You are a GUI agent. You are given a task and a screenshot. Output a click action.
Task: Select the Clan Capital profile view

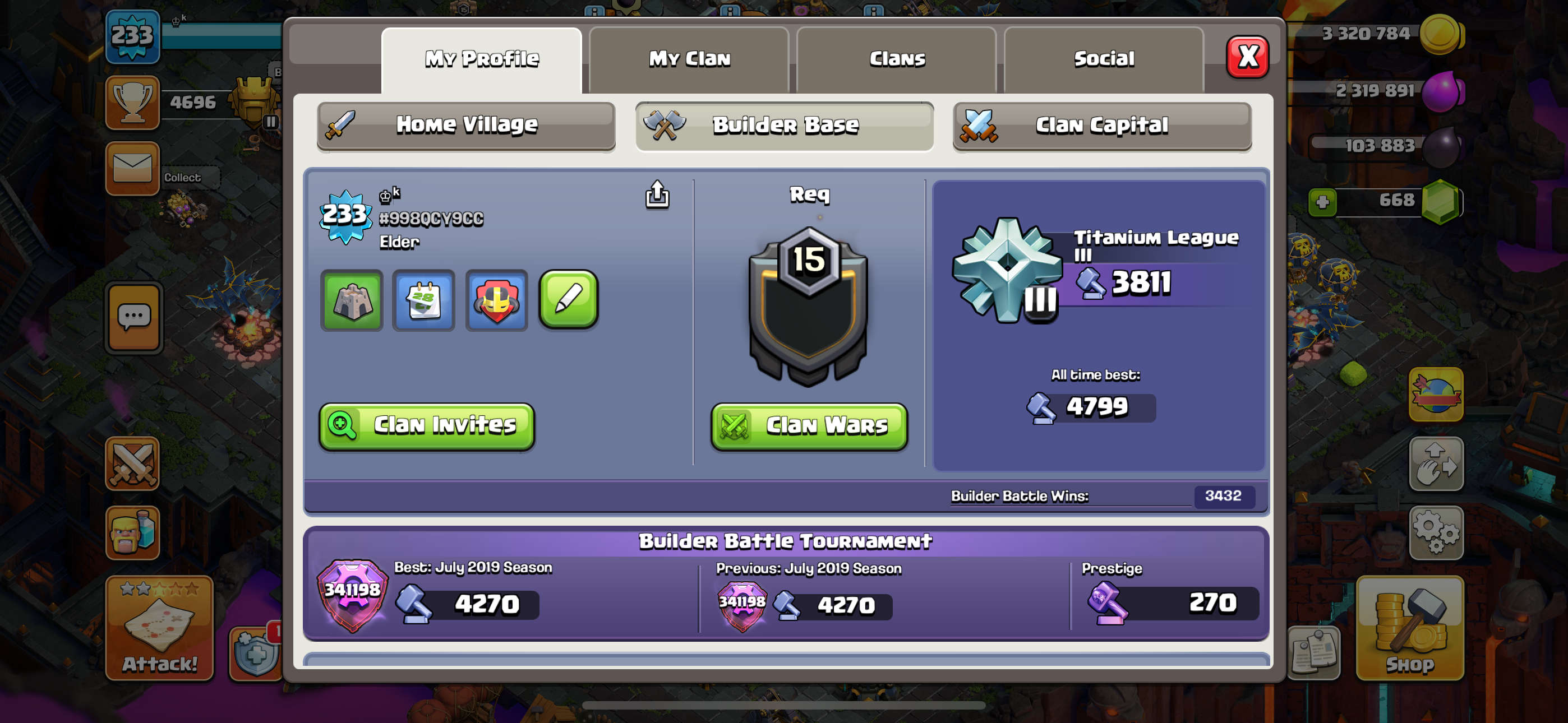point(1103,126)
